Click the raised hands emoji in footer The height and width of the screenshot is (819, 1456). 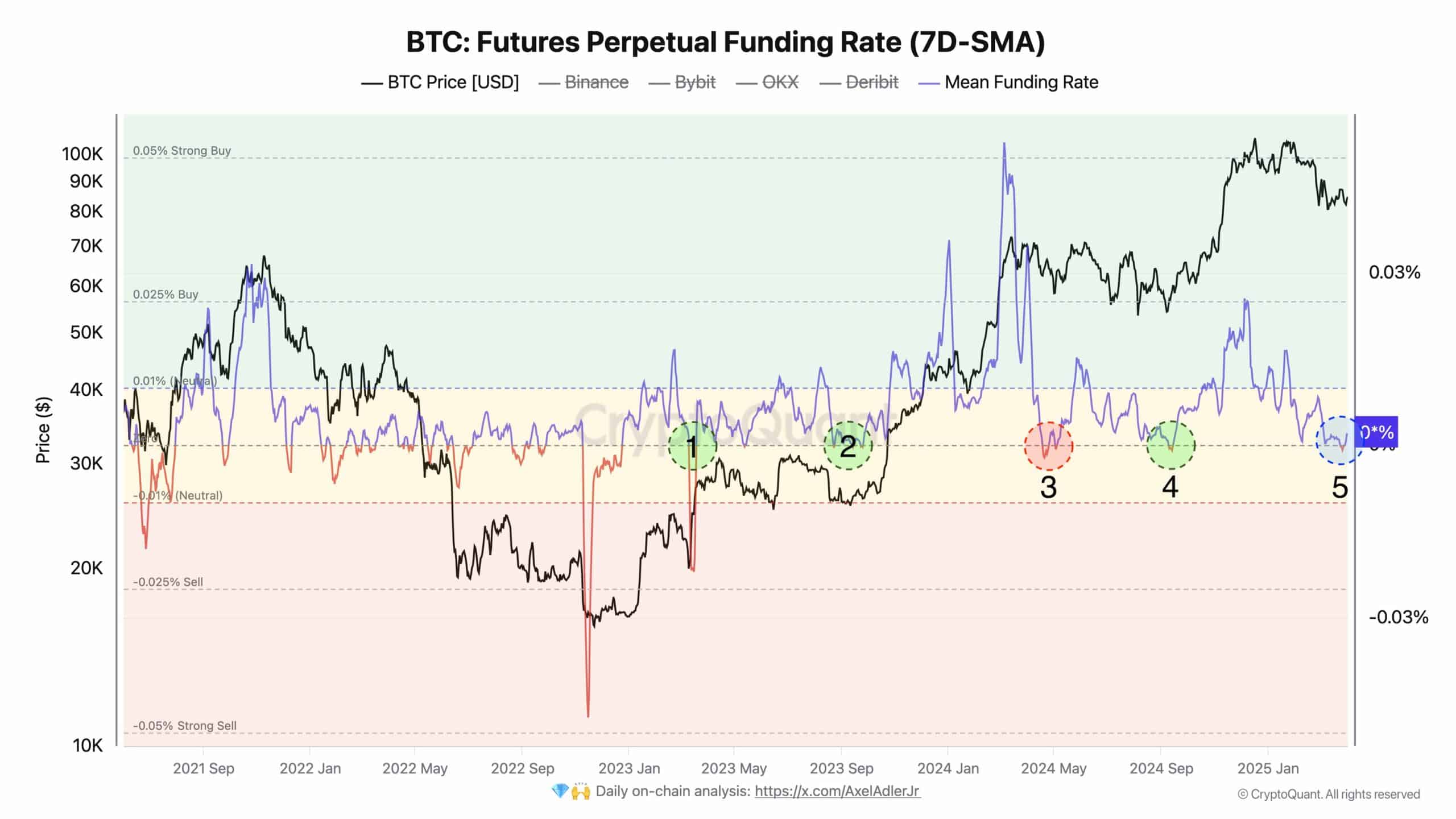click(x=581, y=791)
